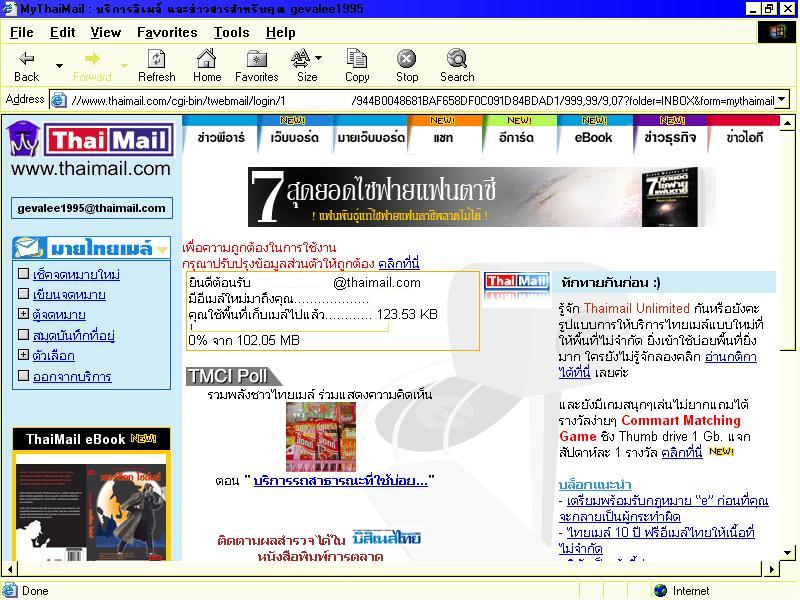Click the Refresh toolbar icon
Image resolution: width=800 pixels, height=600 pixels.
point(157,63)
